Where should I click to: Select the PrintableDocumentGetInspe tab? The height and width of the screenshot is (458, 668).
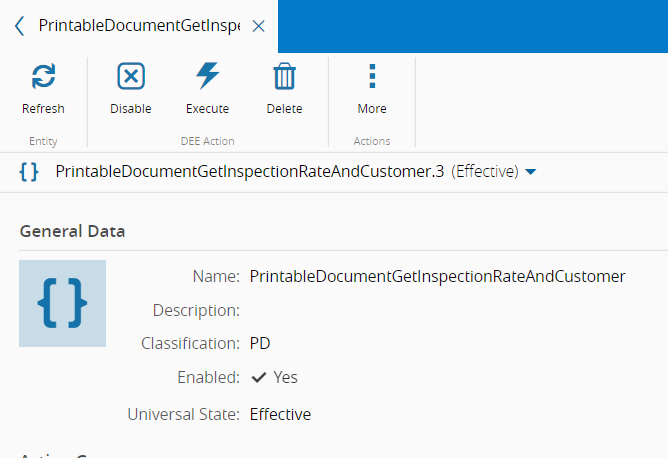click(x=138, y=26)
